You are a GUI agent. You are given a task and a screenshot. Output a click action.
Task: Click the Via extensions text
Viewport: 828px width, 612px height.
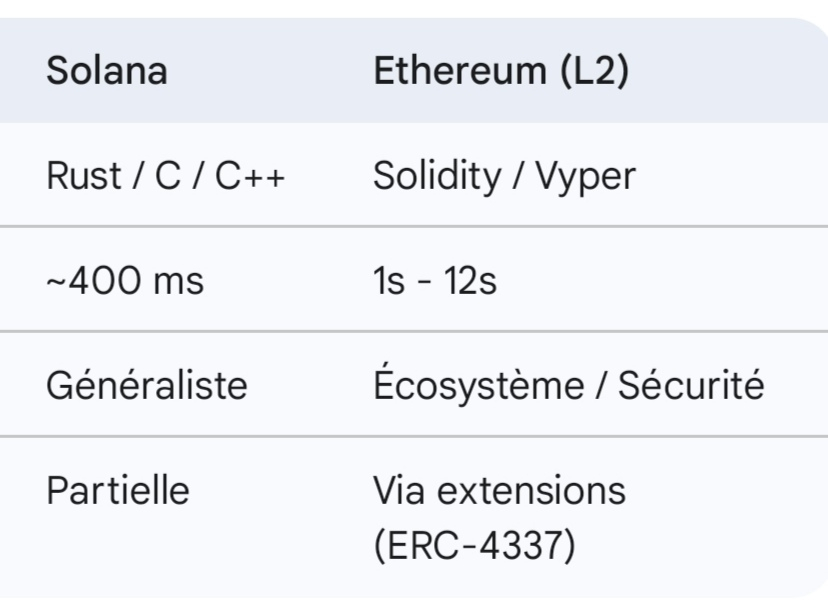(x=499, y=490)
